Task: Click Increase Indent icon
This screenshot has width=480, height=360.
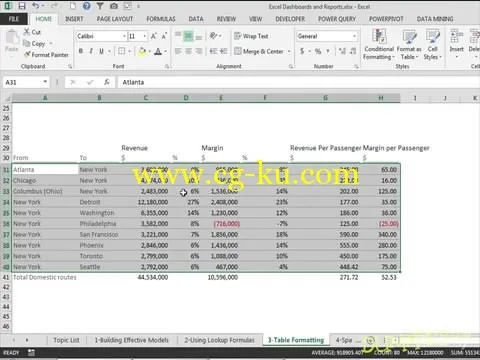Action: (x=224, y=51)
